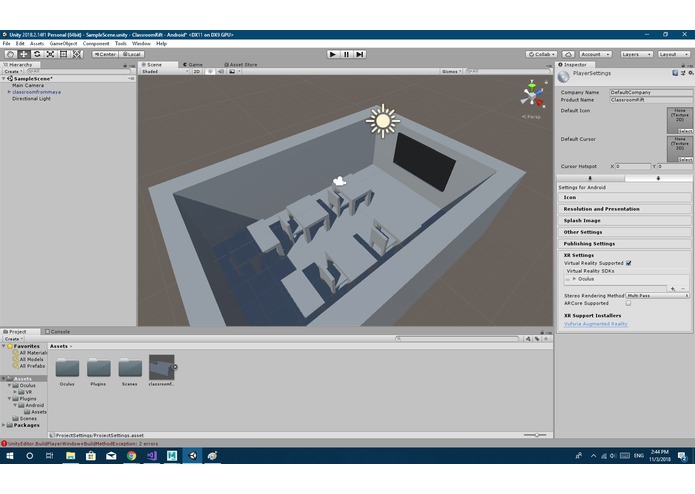Expand the Oculus SDK entry
The height and width of the screenshot is (494, 695).
(x=574, y=279)
